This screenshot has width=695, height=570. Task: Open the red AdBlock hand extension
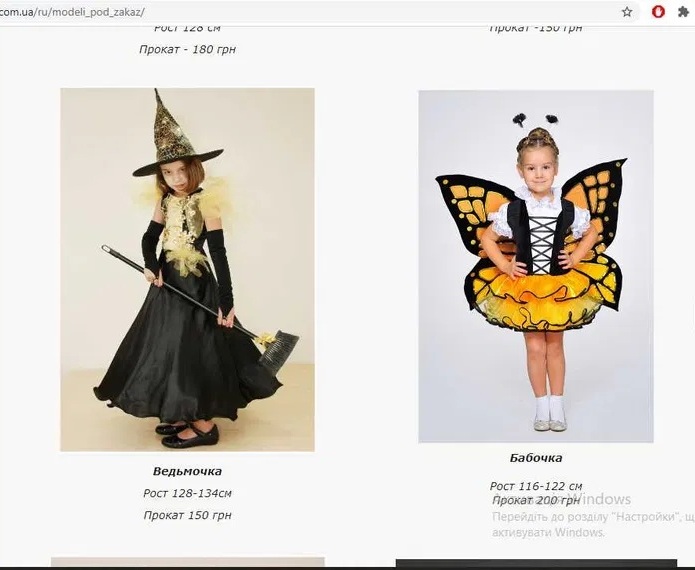pos(658,12)
